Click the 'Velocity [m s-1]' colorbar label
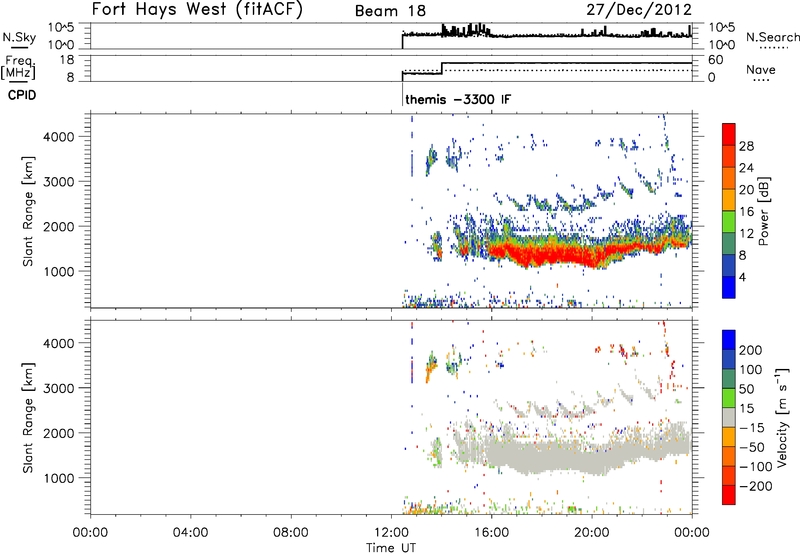Screen dimensions: 800x554 point(782,417)
